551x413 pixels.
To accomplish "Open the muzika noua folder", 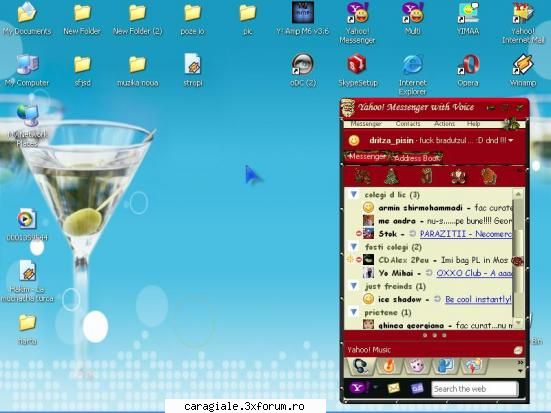I will 137,70.
